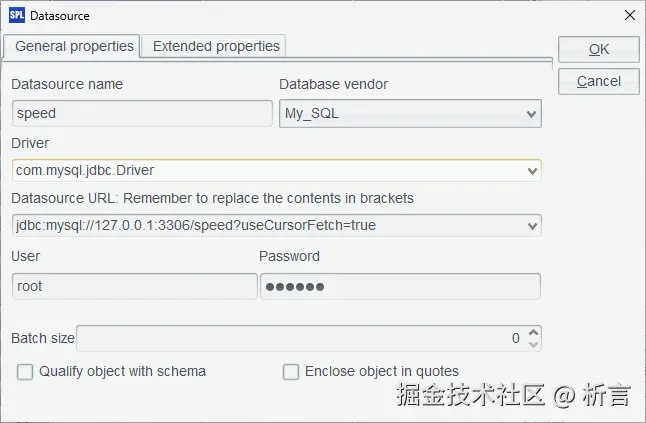
Task: Click the Batch size number field
Action: [x=300, y=339]
